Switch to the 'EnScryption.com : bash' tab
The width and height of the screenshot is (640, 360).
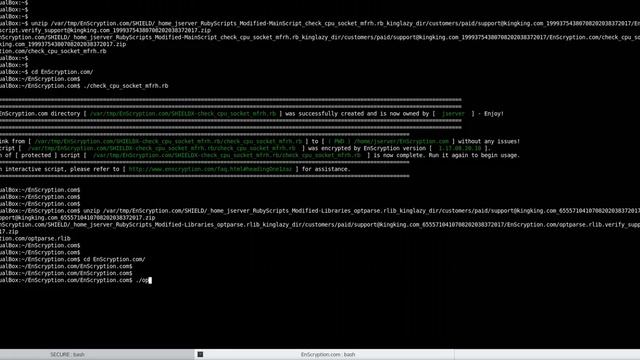pos(328,354)
